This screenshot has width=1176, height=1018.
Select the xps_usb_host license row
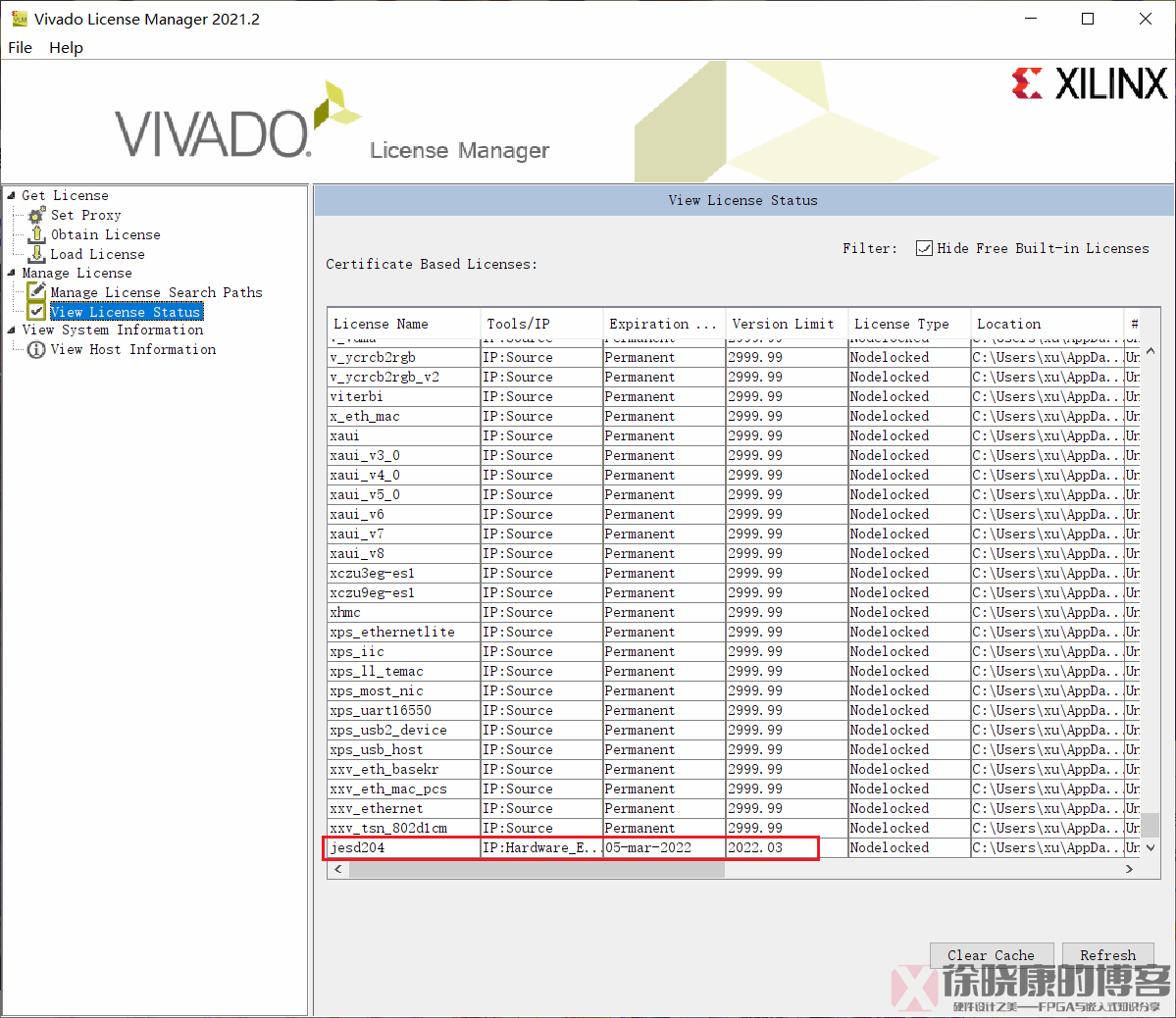point(734,749)
